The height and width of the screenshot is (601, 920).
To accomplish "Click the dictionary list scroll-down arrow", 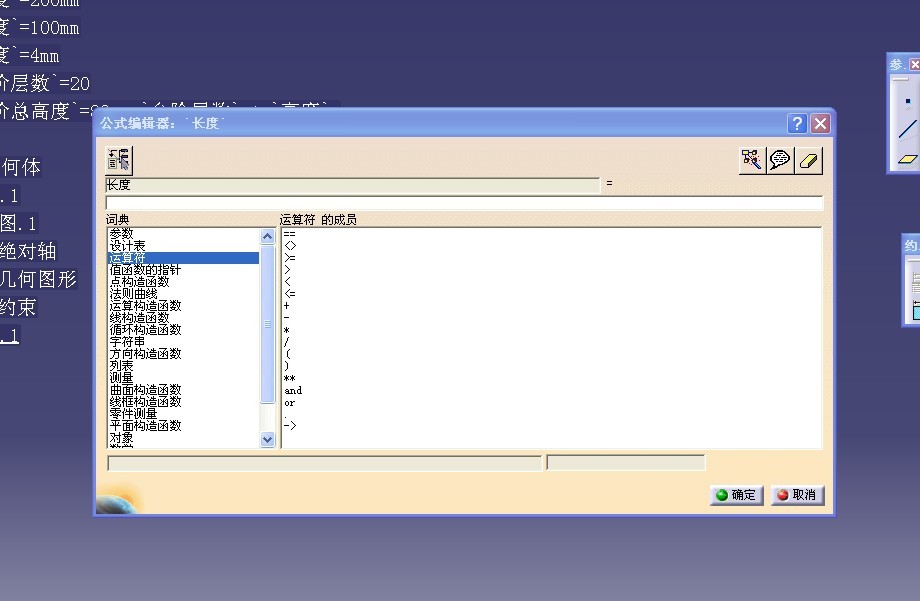I will click(268, 439).
